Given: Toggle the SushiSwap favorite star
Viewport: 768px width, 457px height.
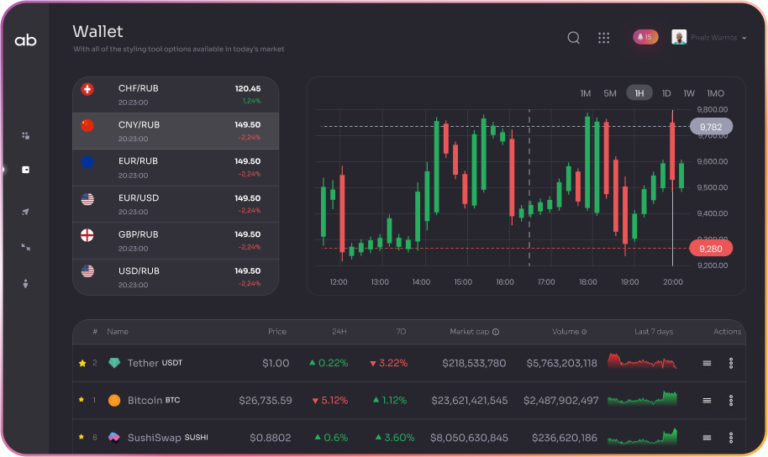Looking at the screenshot, I should coord(82,437).
